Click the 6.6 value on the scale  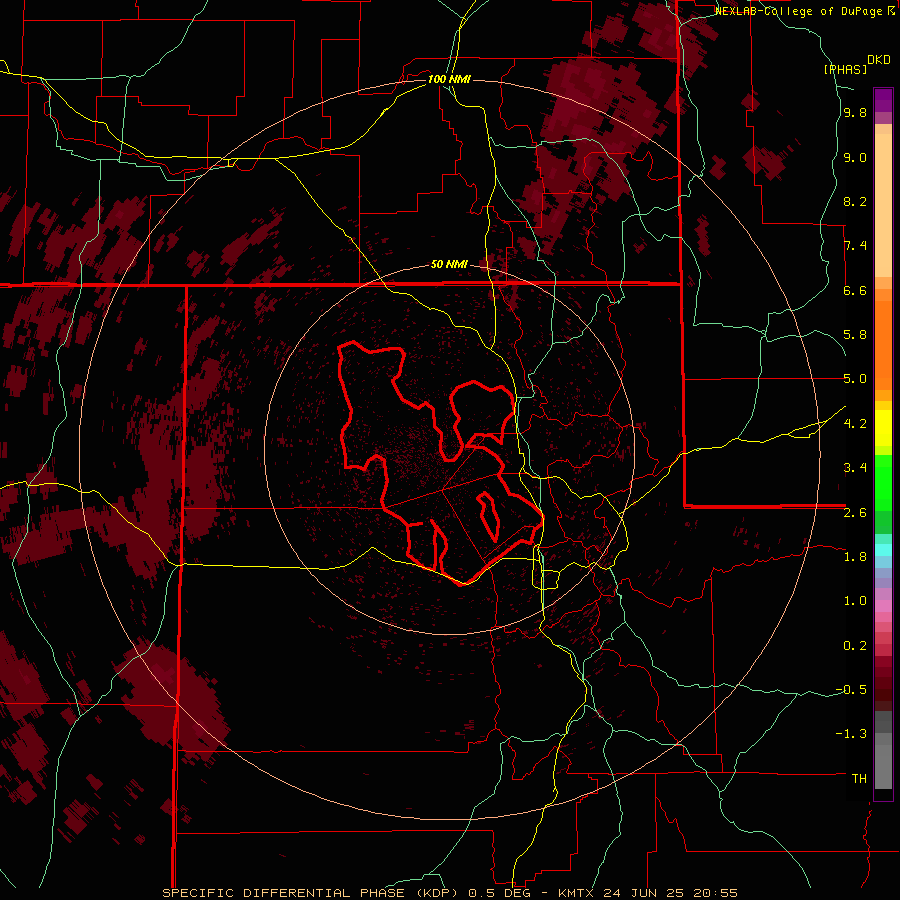(855, 291)
